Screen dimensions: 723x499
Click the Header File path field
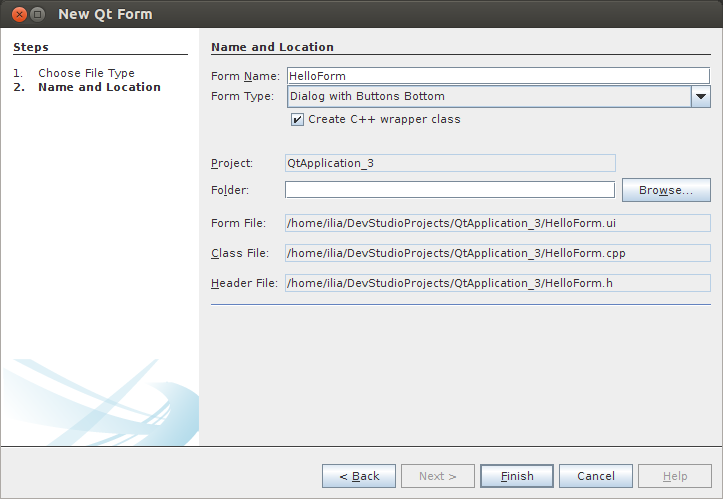point(497,284)
